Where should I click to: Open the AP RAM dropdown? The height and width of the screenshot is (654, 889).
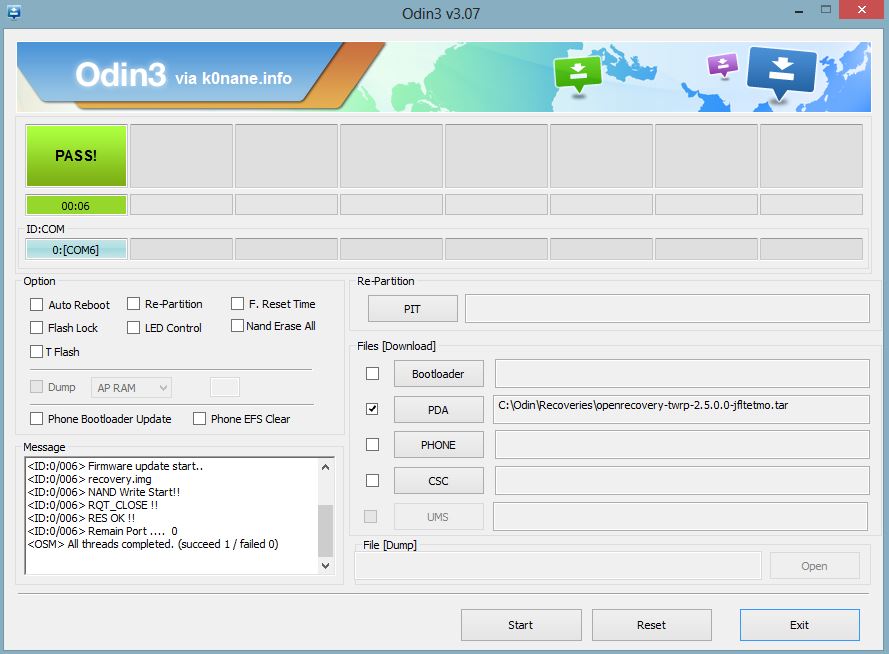point(131,388)
